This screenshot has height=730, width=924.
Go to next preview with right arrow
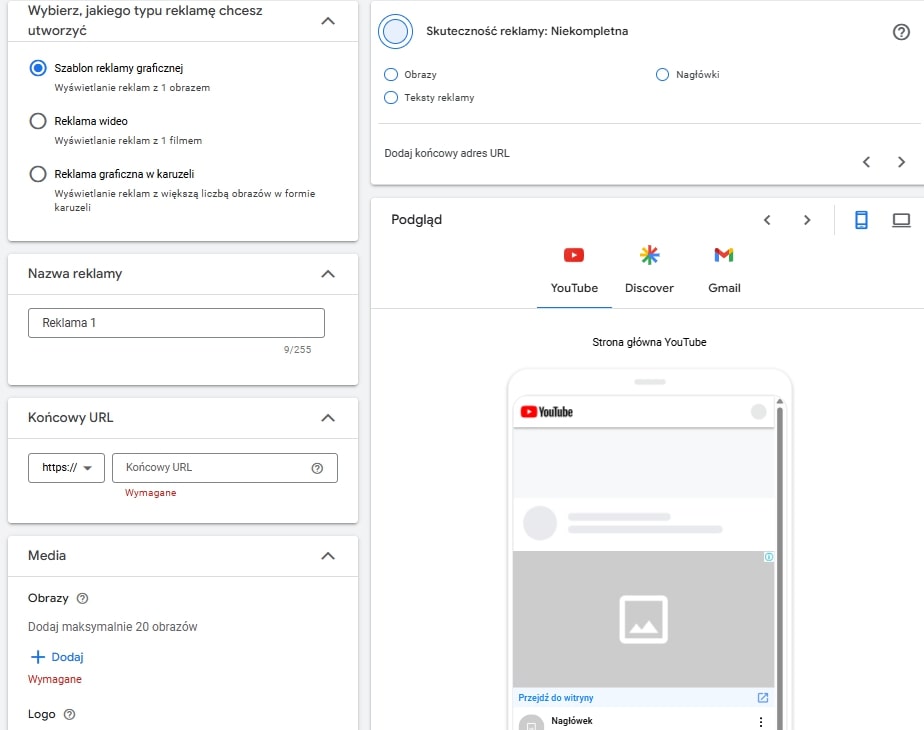coord(807,220)
